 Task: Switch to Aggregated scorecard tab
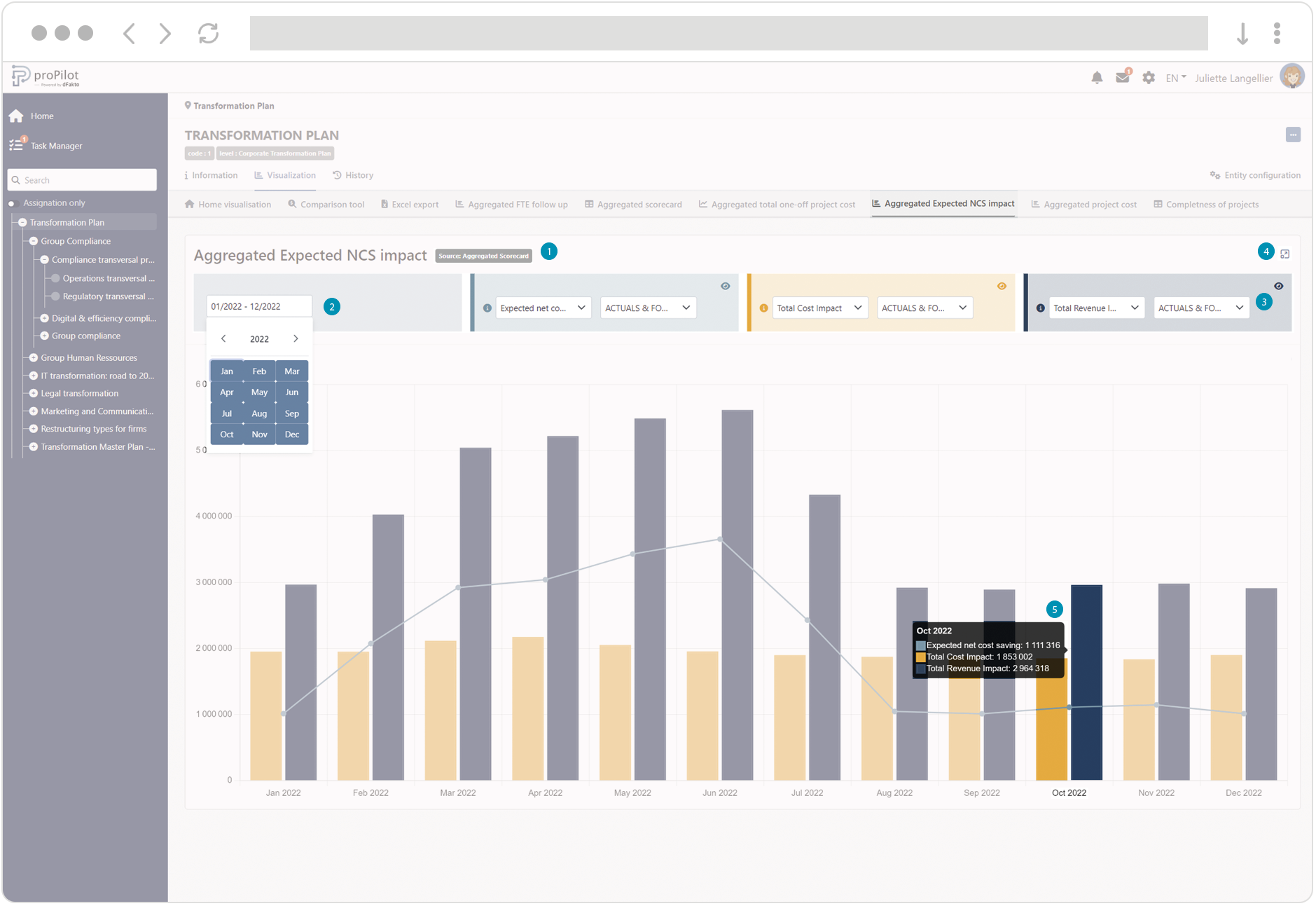pos(633,205)
